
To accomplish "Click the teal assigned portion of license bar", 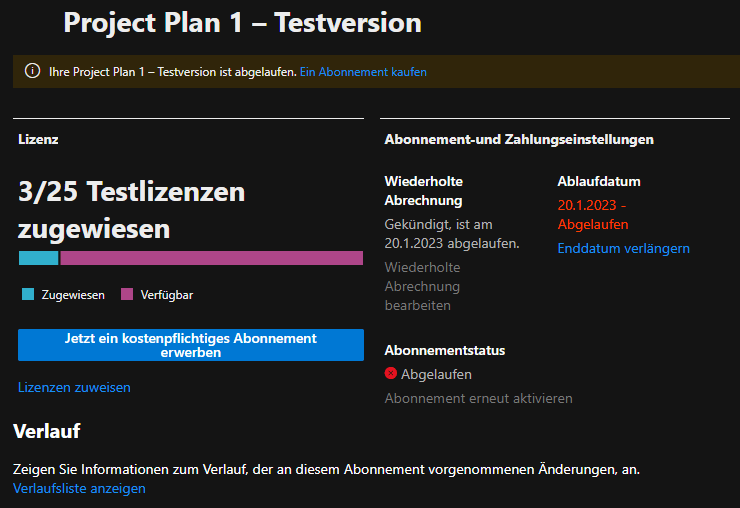I will point(39,258).
